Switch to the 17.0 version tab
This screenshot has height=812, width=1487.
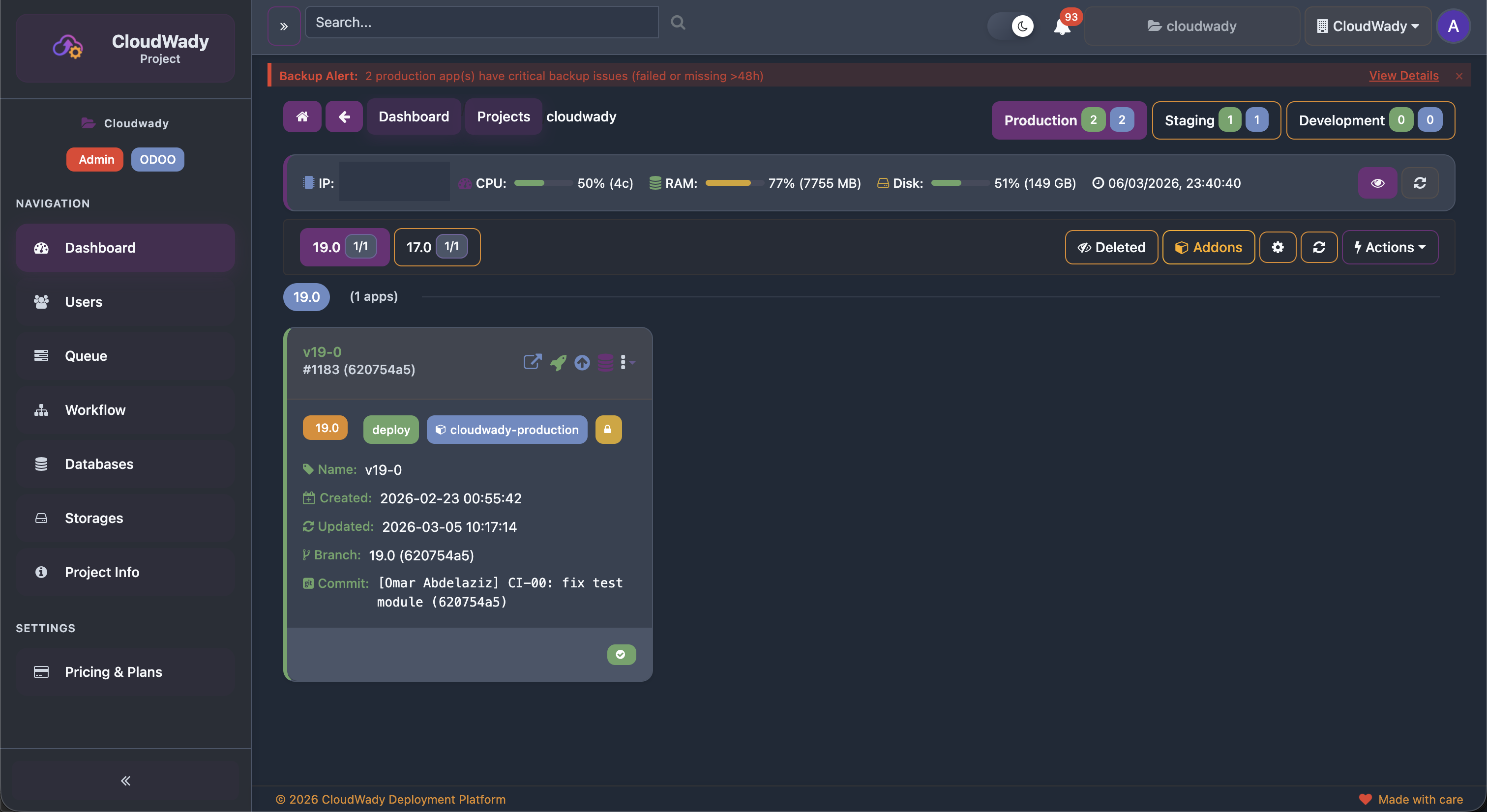click(436, 247)
